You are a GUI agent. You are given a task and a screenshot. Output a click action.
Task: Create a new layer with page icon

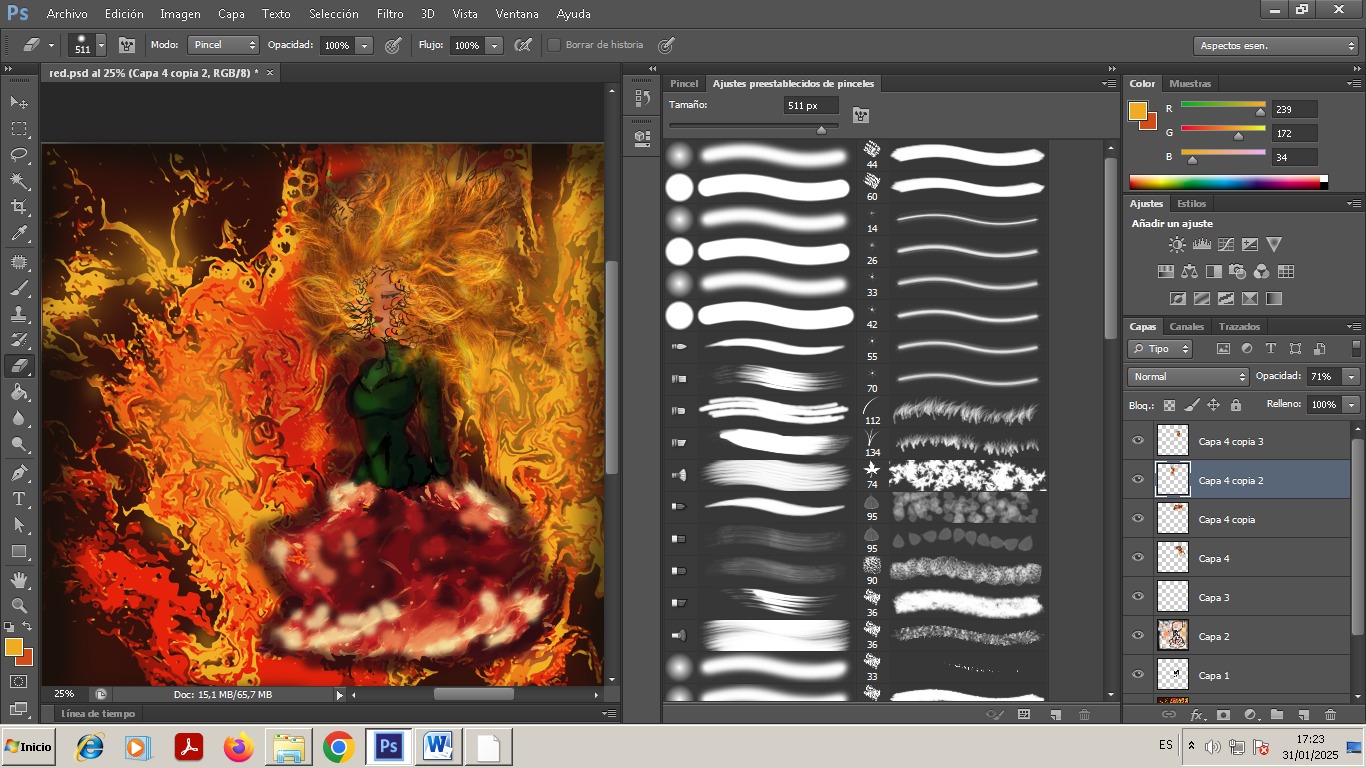[1303, 715]
